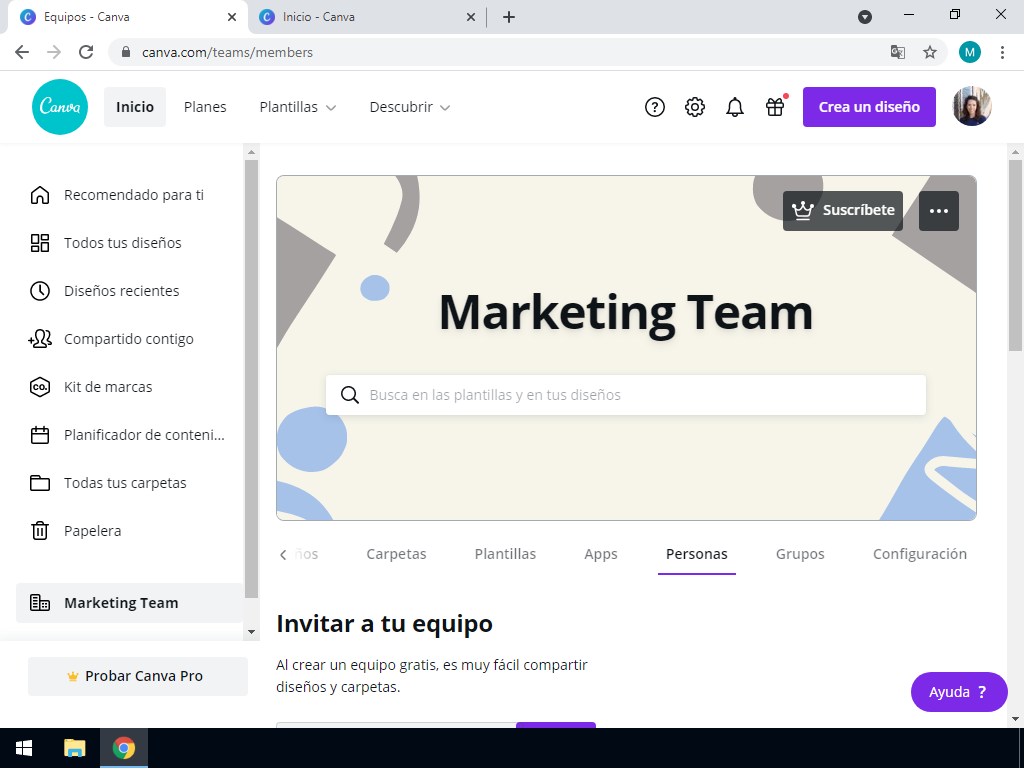Open Chrome's three-dot menu
1024x768 pixels.
pyautogui.click(x=1002, y=52)
